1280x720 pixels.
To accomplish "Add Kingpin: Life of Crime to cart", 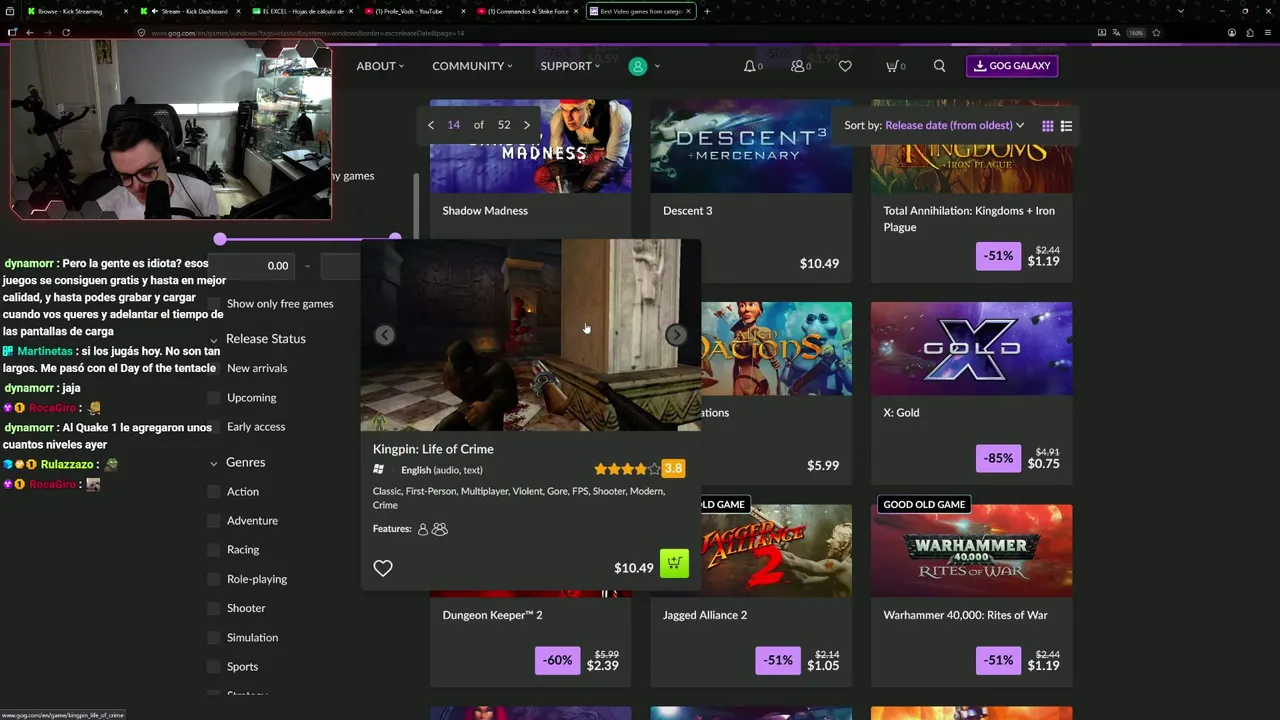I will click(674, 563).
